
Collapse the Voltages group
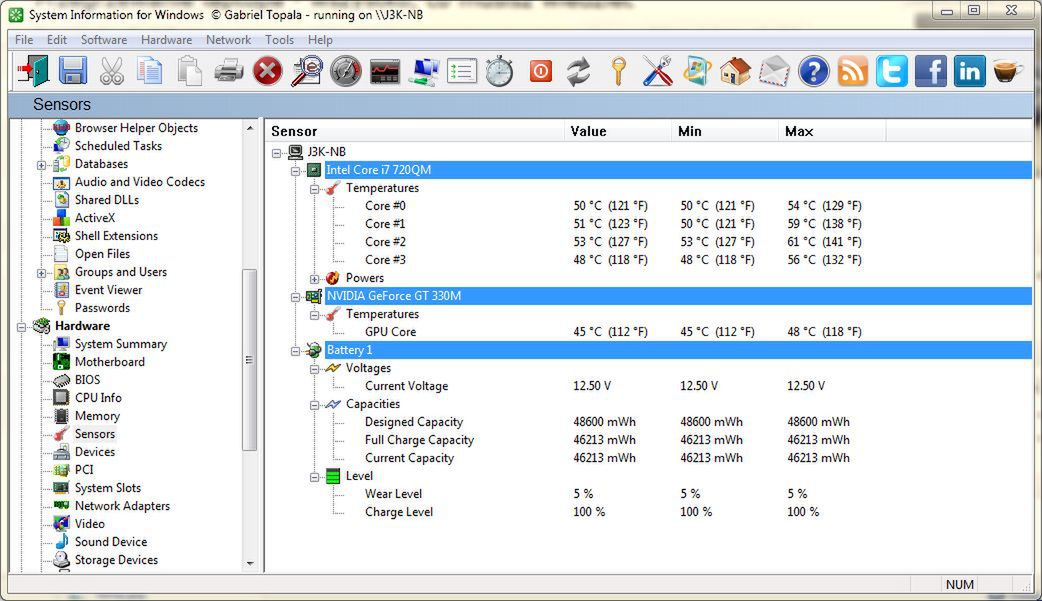315,369
